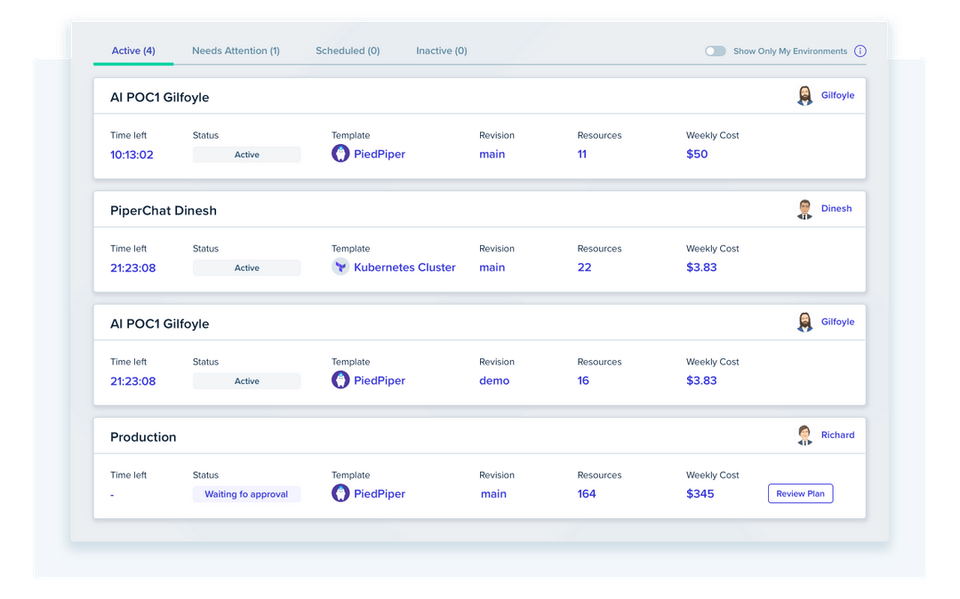Image resolution: width=960 pixels, height=599 pixels.
Task: Open the PiedPiper icon on the Production environment
Action: coord(341,493)
